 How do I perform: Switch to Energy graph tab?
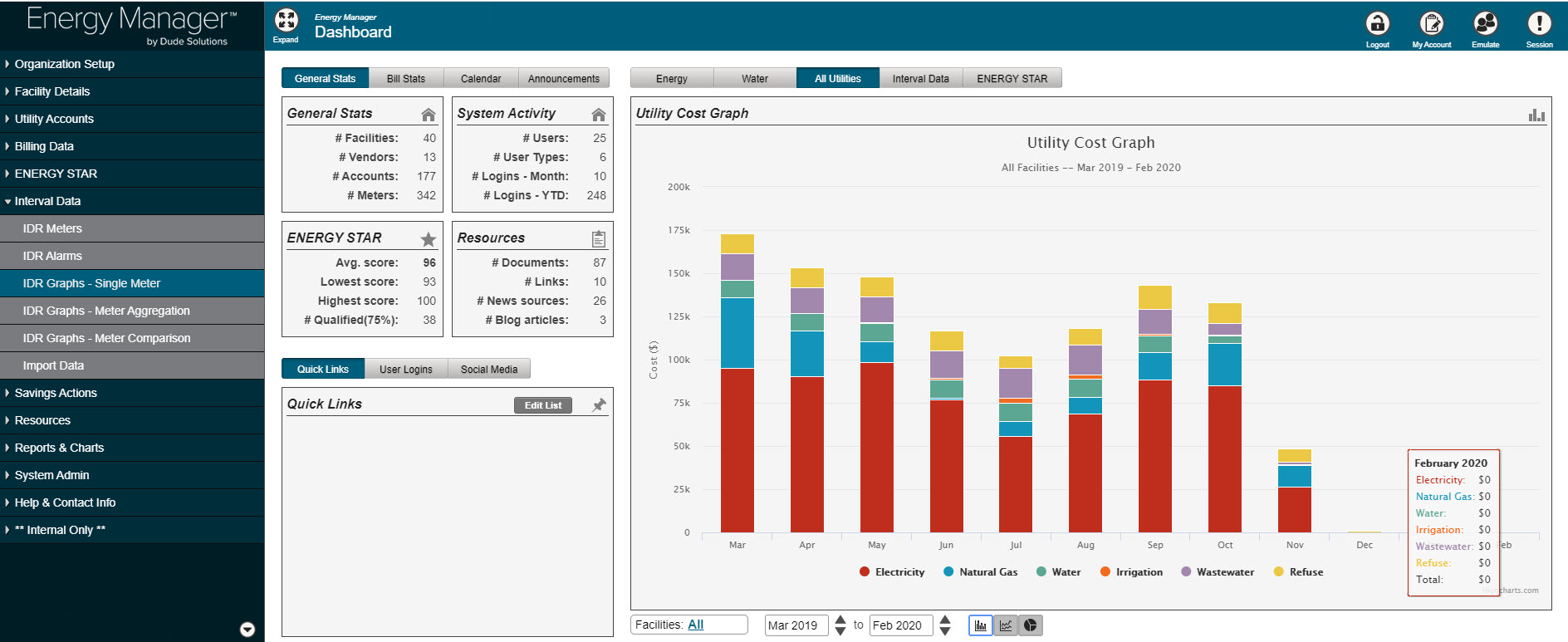tap(672, 78)
